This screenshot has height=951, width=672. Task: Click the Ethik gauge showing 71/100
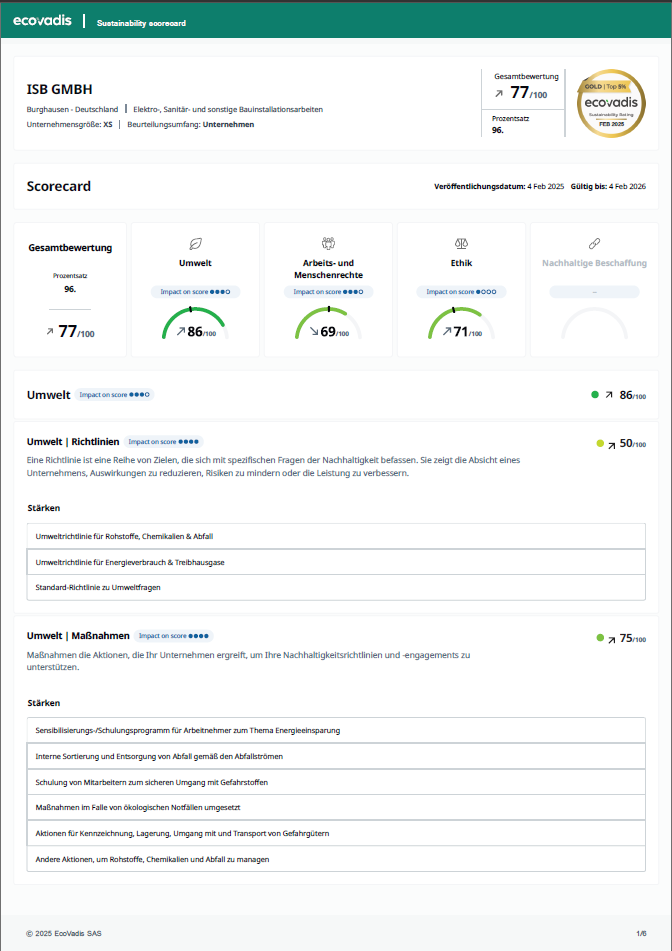click(x=462, y=323)
